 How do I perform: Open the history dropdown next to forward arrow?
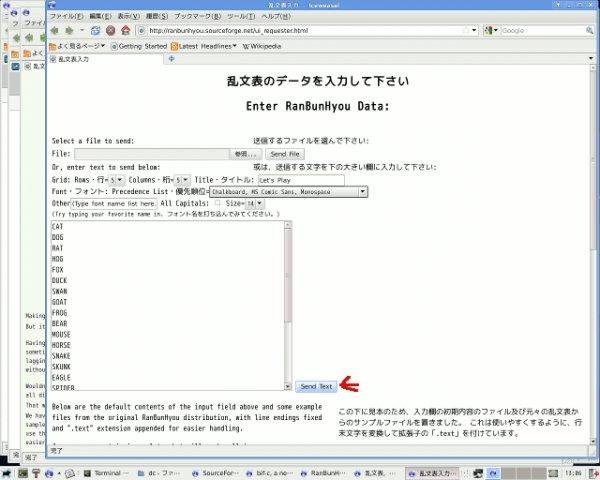click(x=82, y=30)
